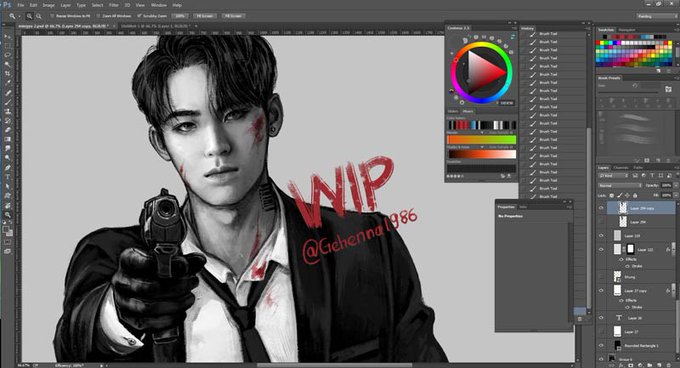The height and width of the screenshot is (368, 680).
Task: Hide the Rounded Rectangle 1 layer
Action: point(601,345)
